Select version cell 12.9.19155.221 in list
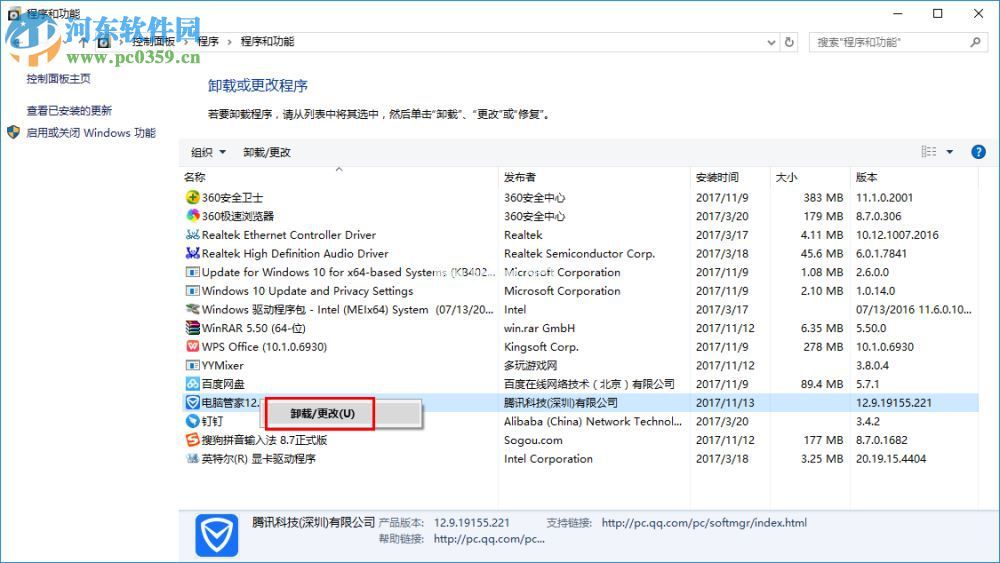The image size is (1000, 563). [893, 403]
